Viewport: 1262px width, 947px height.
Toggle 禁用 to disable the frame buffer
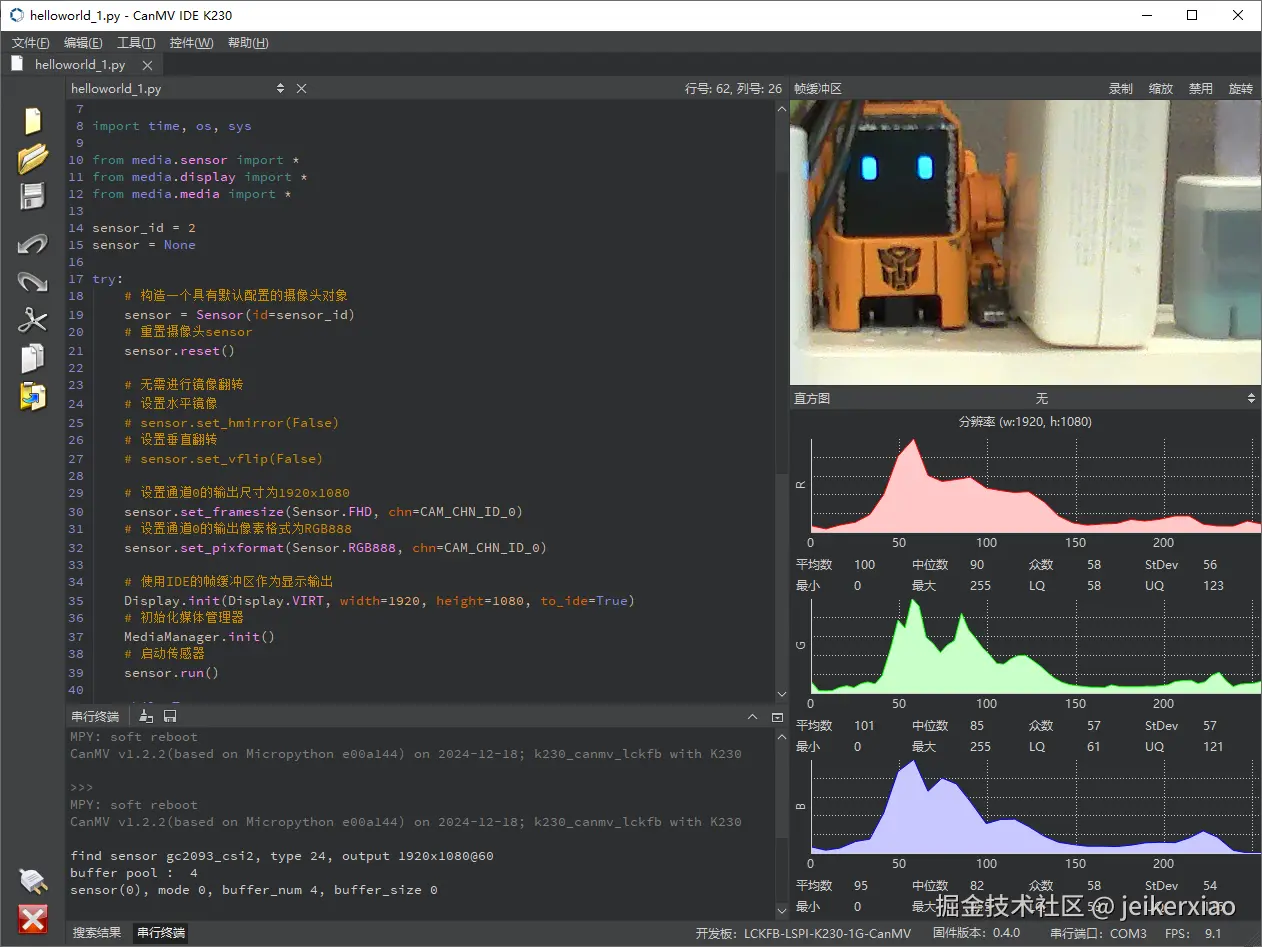(1200, 88)
